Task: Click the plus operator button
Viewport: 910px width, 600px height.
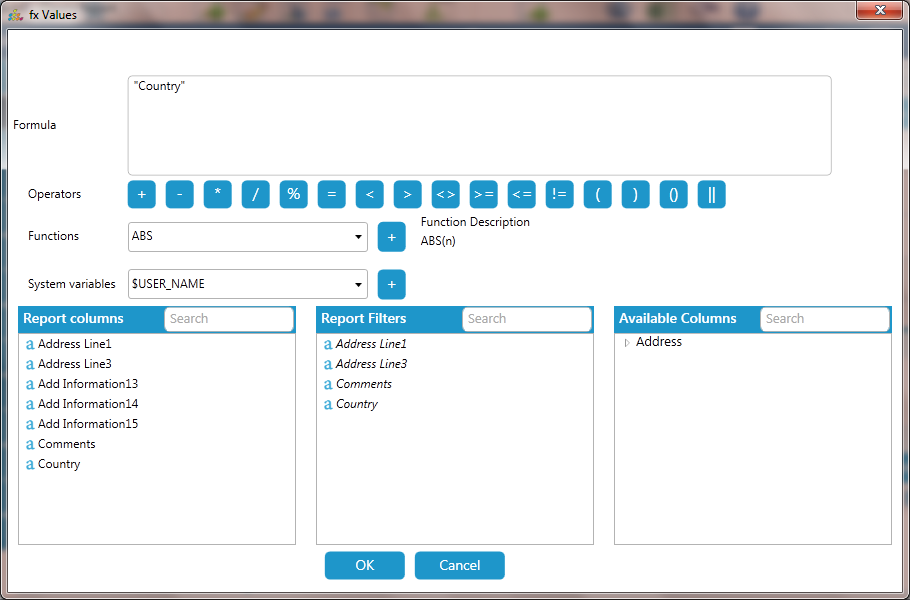Action: click(x=141, y=194)
